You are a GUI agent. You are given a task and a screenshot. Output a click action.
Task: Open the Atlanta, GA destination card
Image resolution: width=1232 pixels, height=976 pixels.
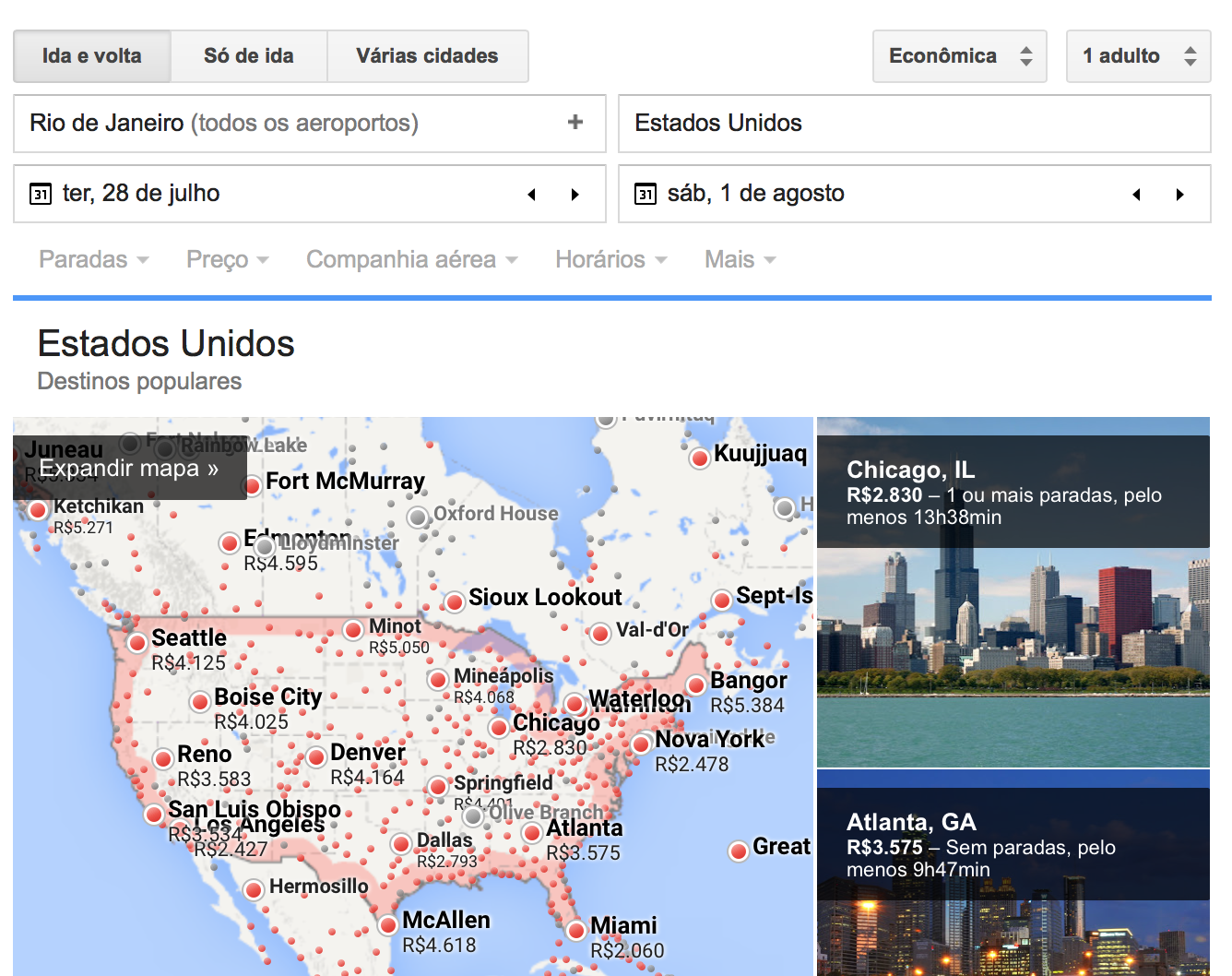(x=1013, y=873)
